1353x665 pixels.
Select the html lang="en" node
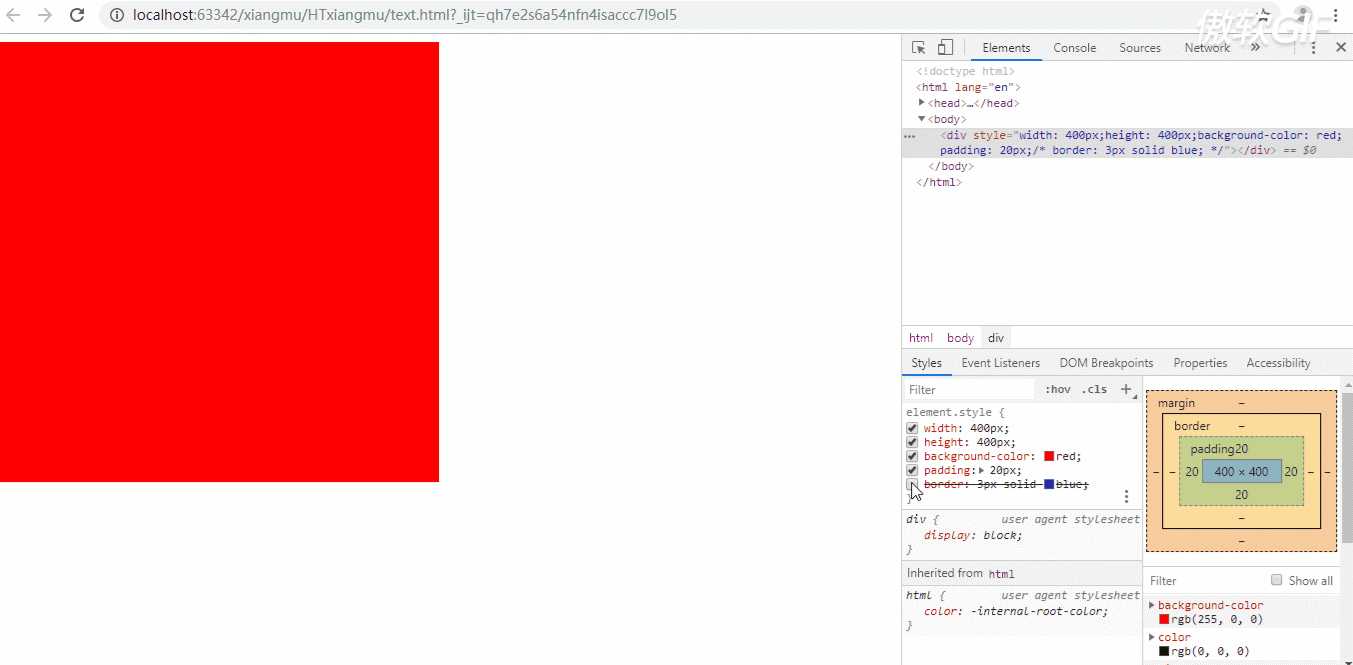point(968,87)
